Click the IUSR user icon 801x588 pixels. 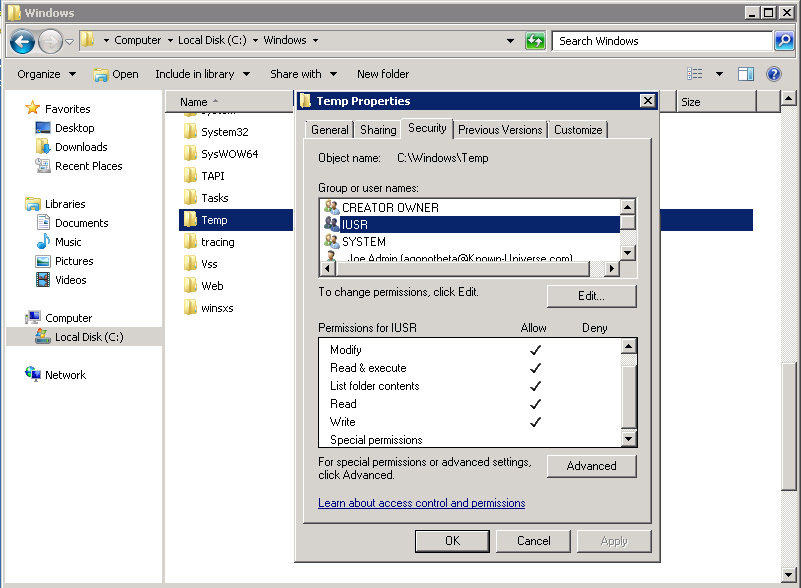(332, 224)
